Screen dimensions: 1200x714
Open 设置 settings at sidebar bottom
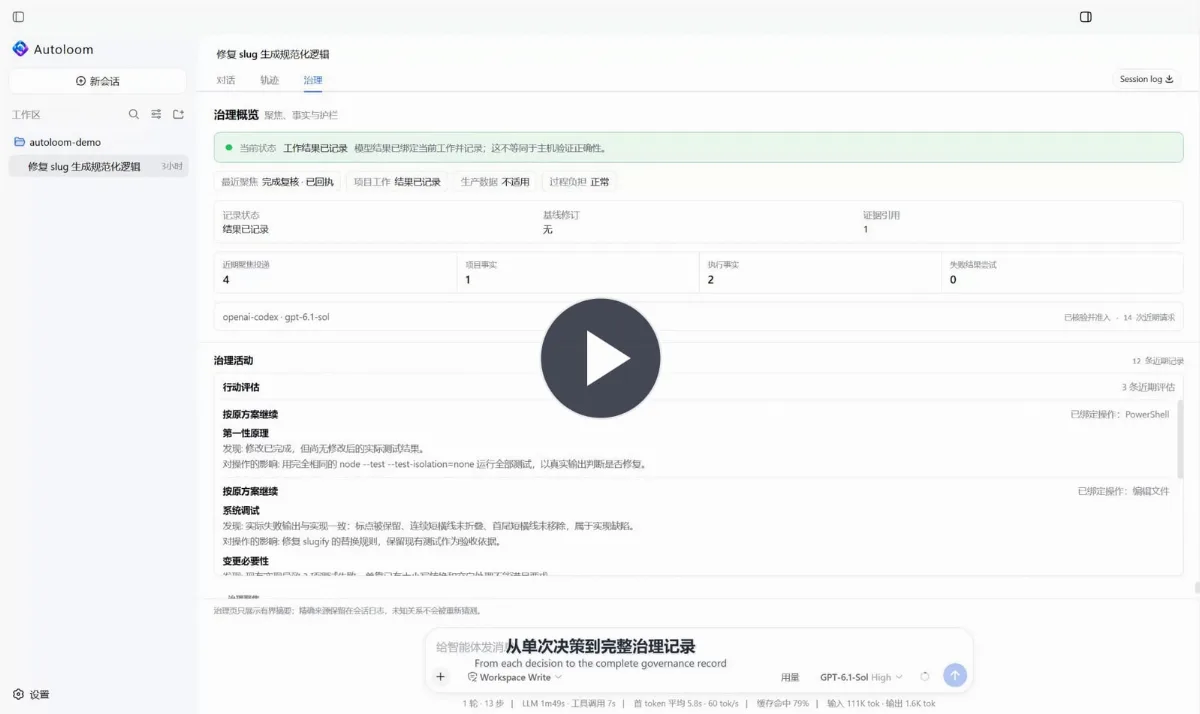click(x=31, y=694)
